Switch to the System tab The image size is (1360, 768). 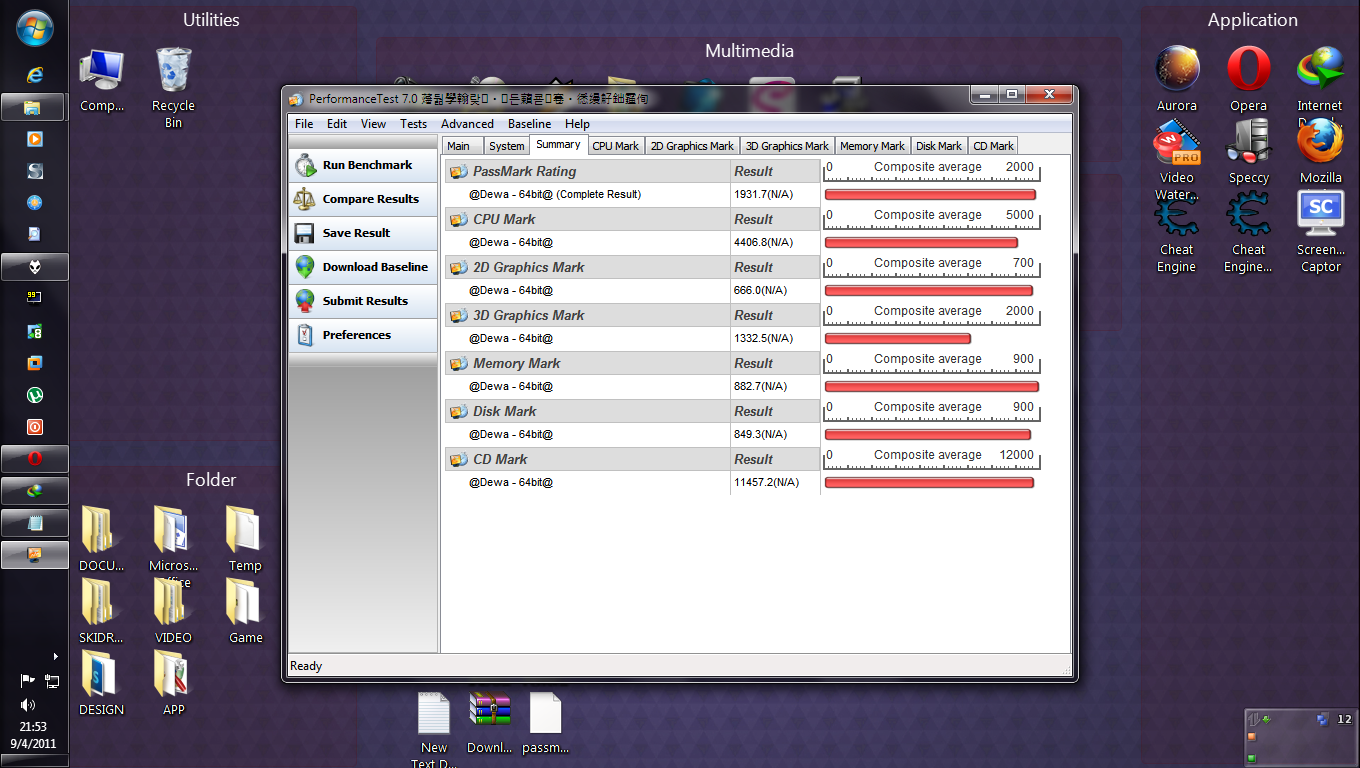507,146
